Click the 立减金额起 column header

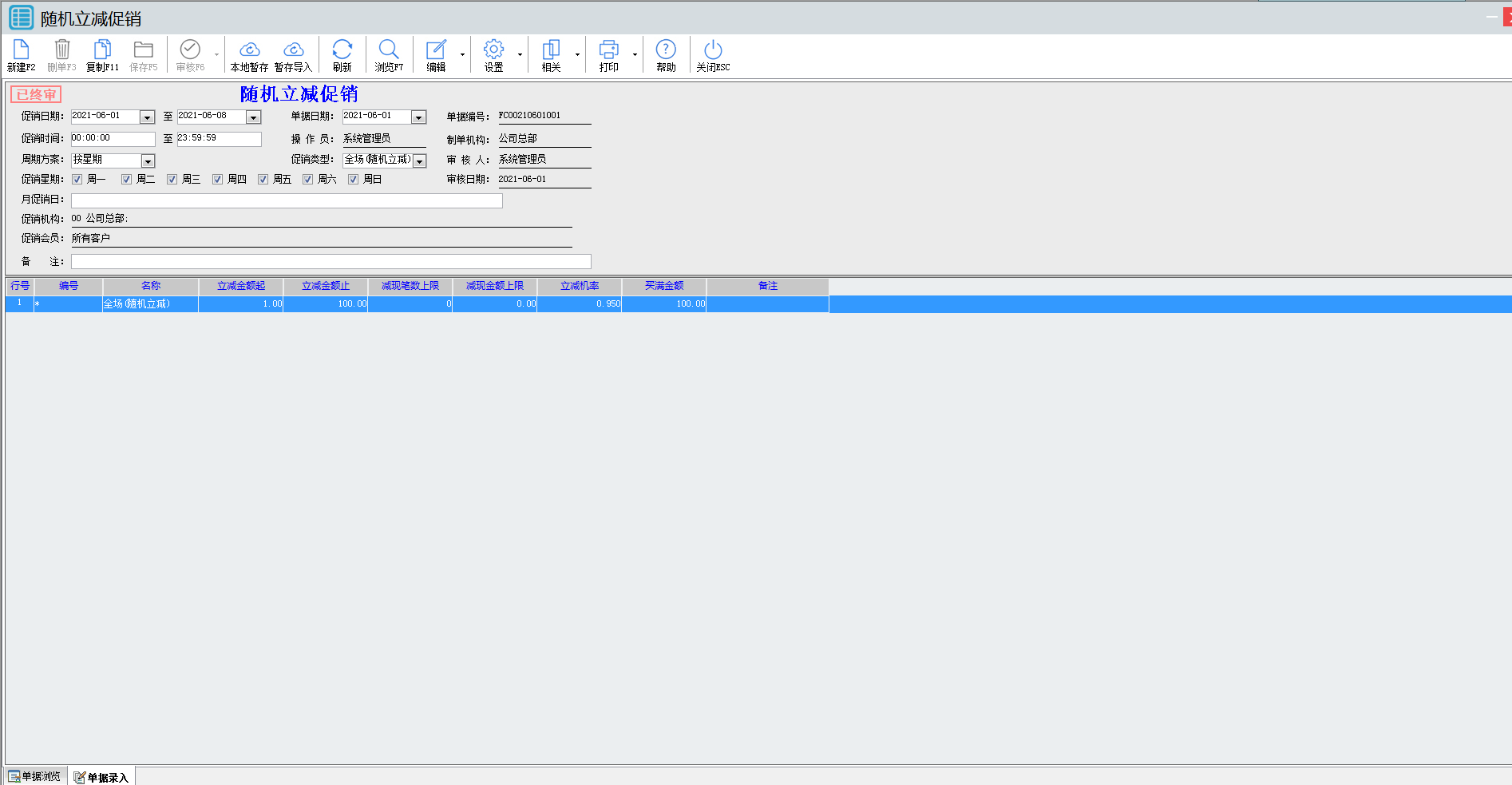240,286
